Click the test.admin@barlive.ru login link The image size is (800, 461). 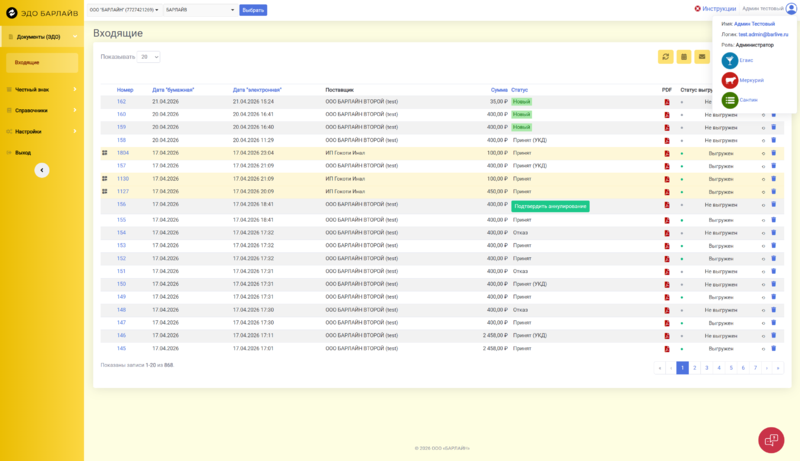[763, 35]
